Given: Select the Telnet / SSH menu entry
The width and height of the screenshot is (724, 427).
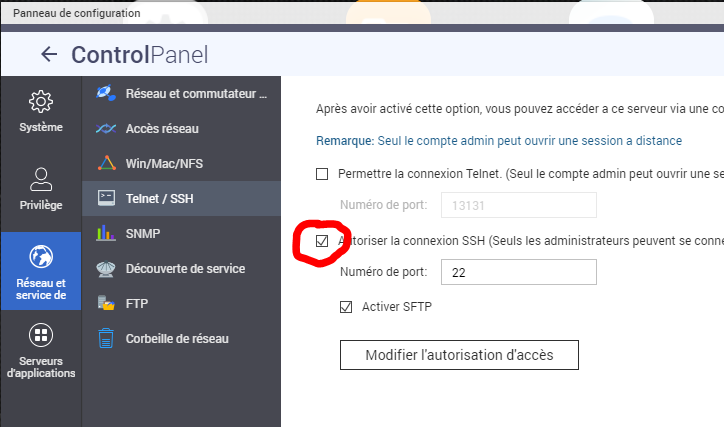Looking at the screenshot, I should [x=160, y=198].
